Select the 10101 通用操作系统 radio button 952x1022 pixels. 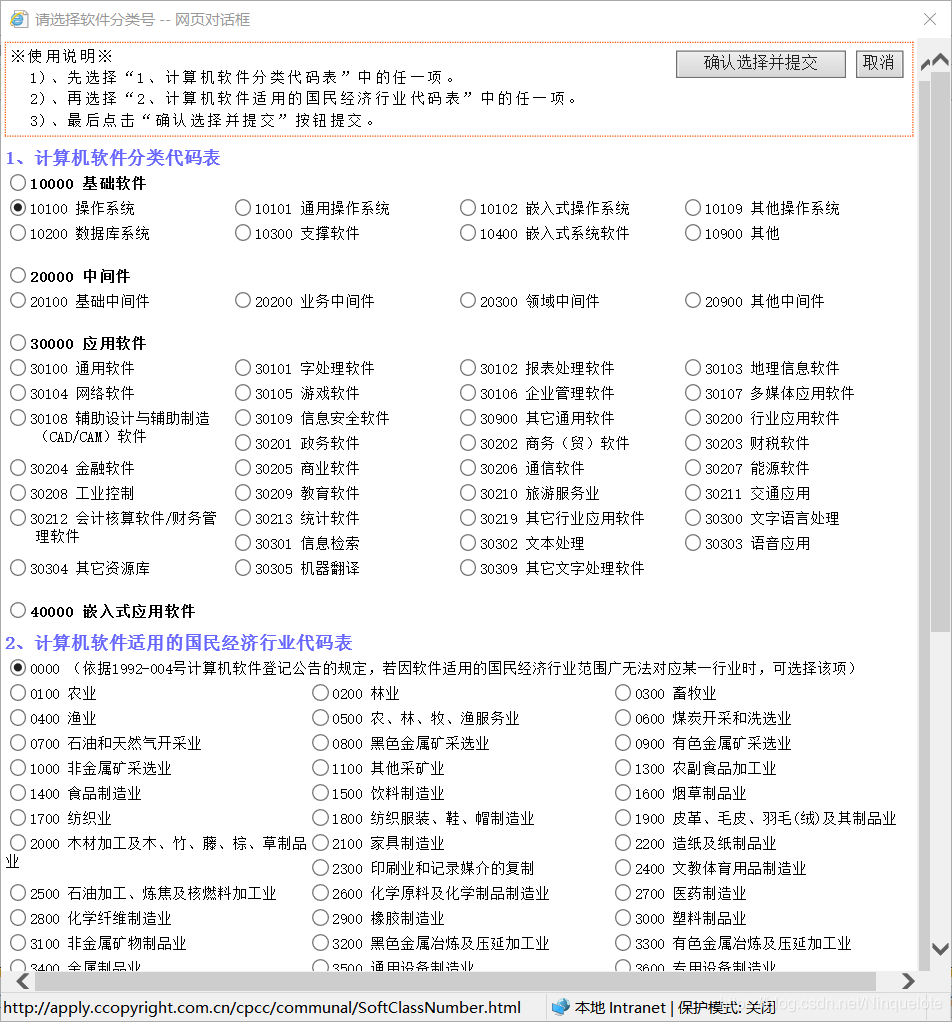point(242,208)
